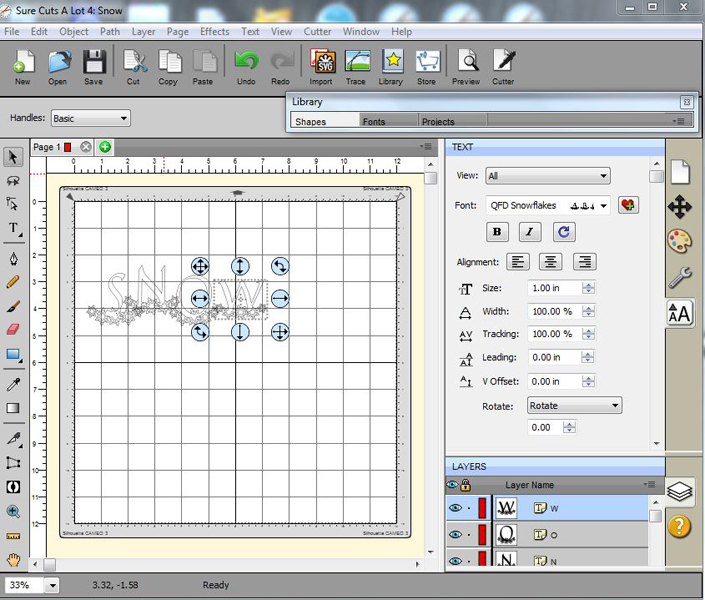
Task: Open the Effects menu
Action: [214, 31]
